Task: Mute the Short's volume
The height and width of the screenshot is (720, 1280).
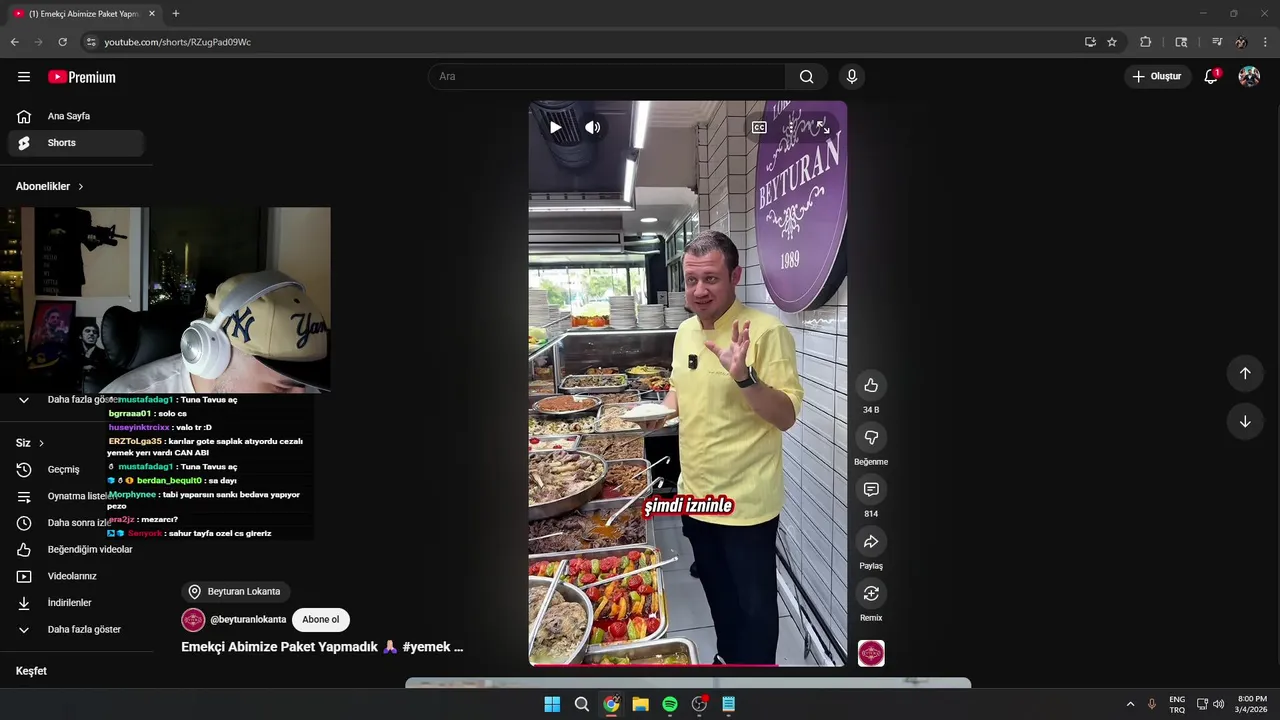Action: pos(593,127)
